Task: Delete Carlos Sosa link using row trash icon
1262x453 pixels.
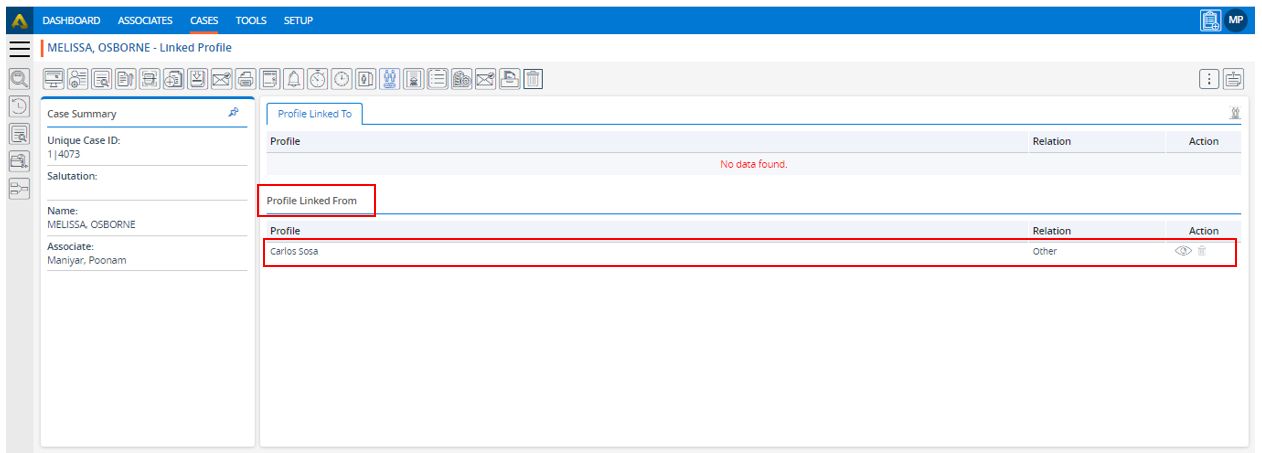Action: coord(1202,251)
